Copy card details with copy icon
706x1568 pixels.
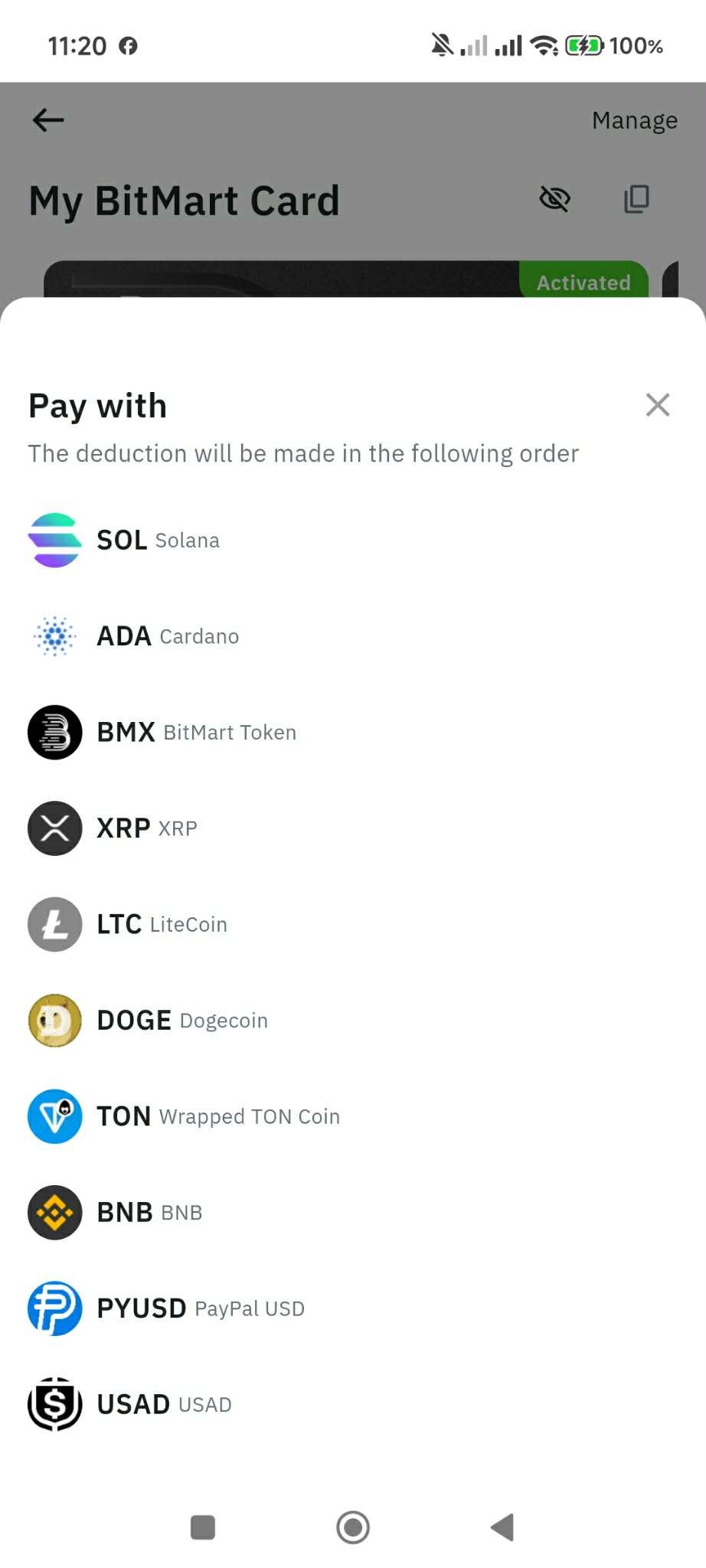636,199
